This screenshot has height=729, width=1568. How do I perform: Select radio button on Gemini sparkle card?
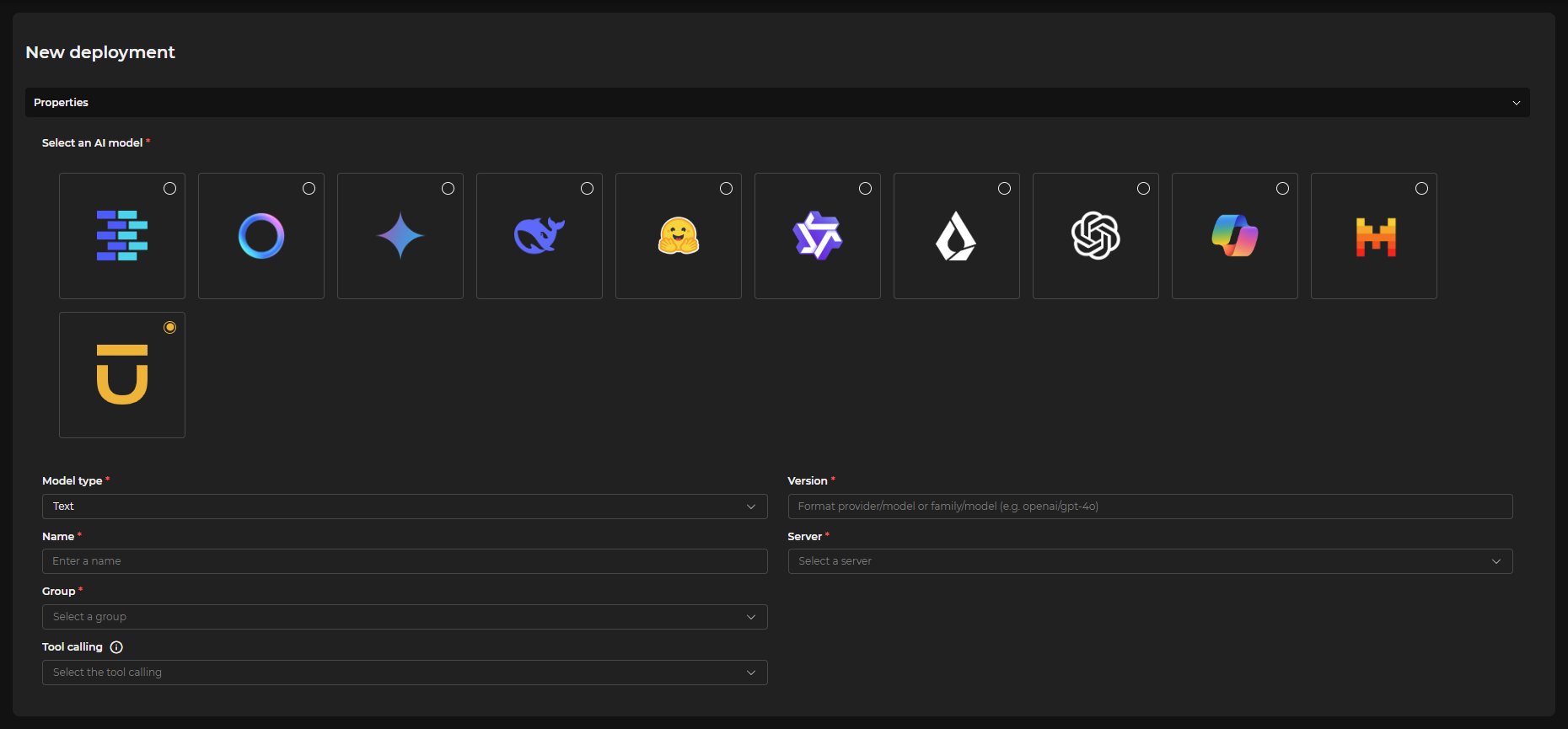tap(448, 189)
